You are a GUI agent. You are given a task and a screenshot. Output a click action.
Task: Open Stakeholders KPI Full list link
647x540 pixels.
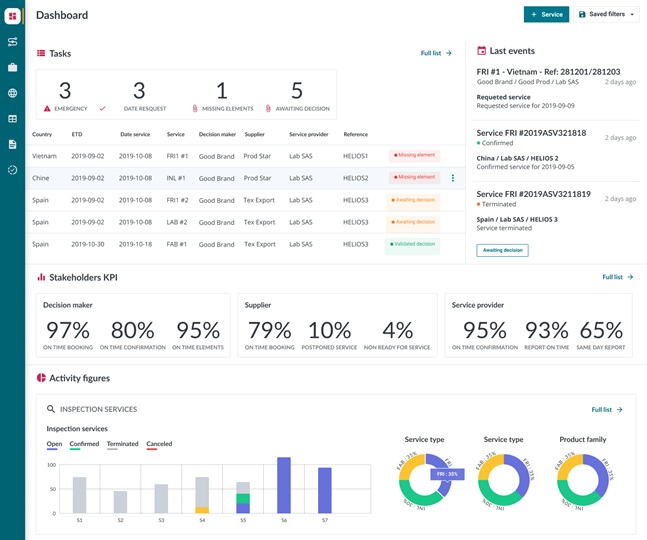[x=618, y=277]
